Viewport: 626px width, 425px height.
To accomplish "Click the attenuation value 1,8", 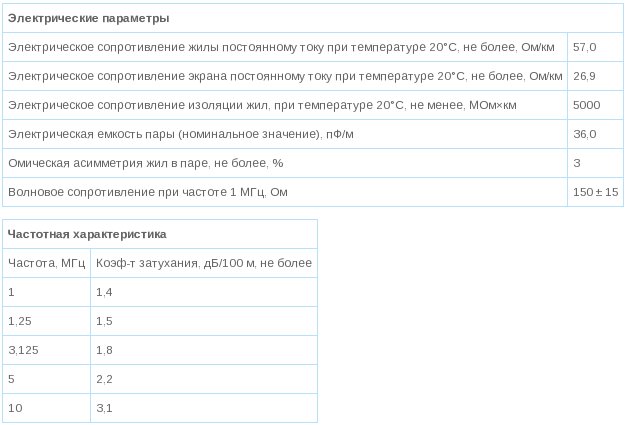I will point(104,349).
